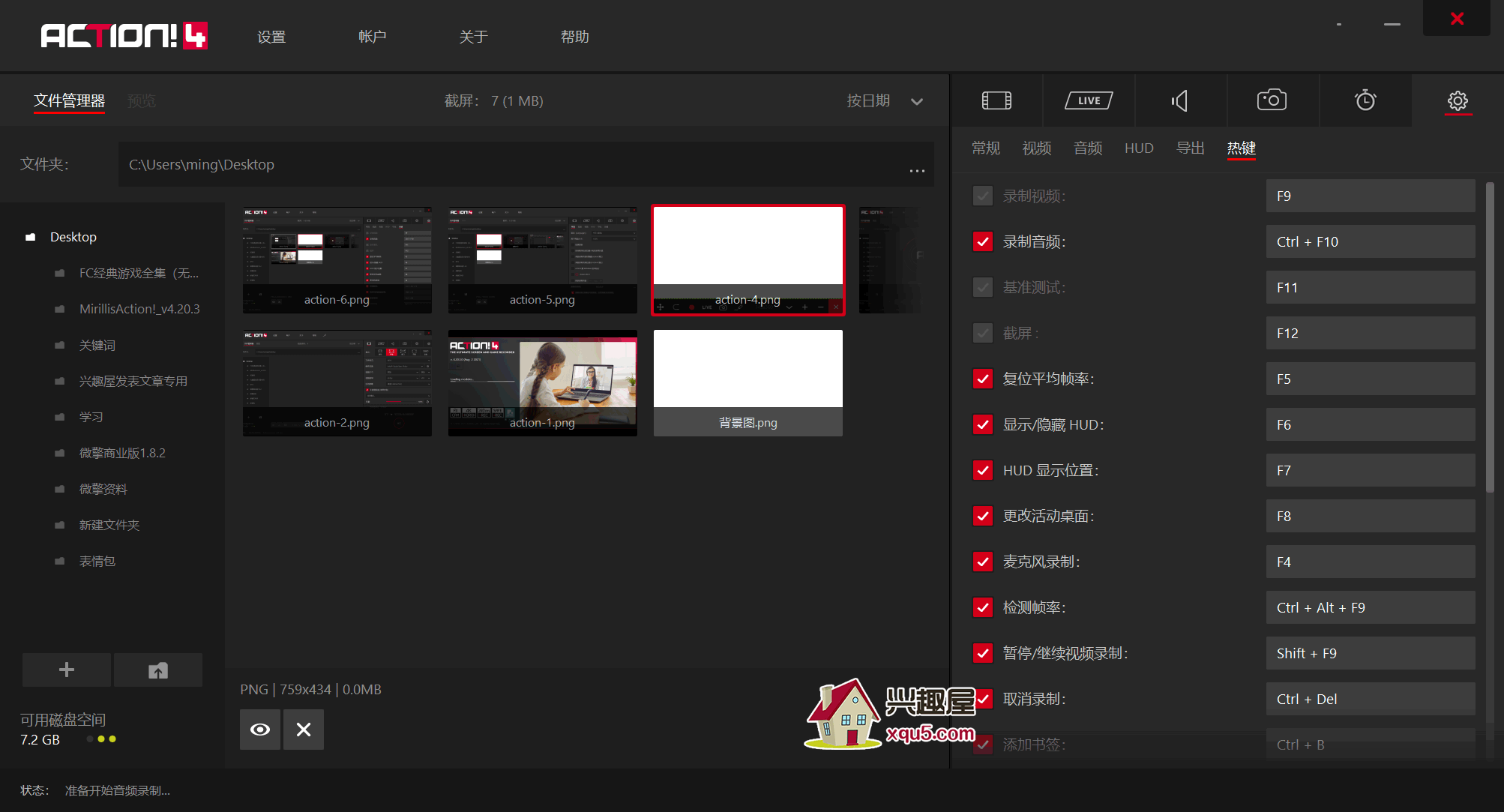This screenshot has height=812, width=1504.
Task: Toggle the HUD 显示位置 checkbox
Action: pos(983,470)
